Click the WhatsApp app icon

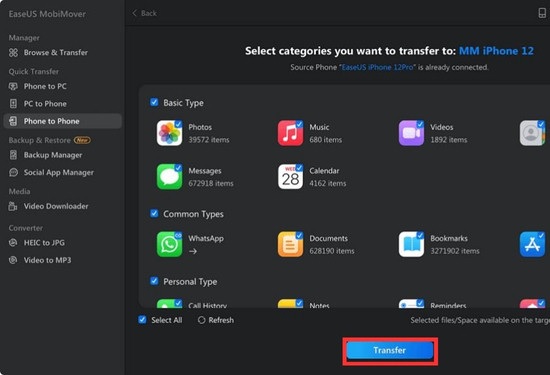(169, 244)
